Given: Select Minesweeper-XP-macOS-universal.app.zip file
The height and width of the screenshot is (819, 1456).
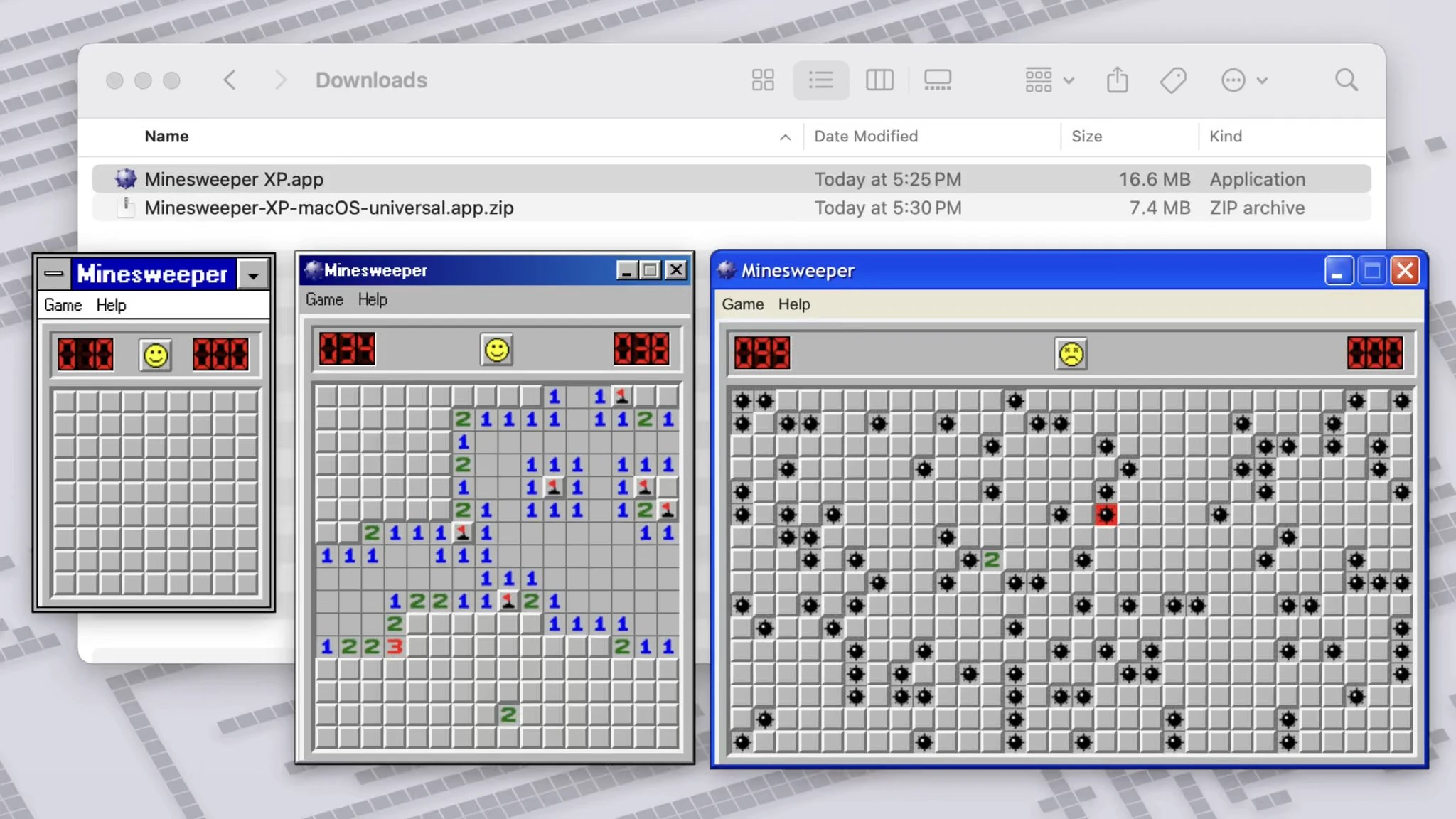Looking at the screenshot, I should click(328, 208).
